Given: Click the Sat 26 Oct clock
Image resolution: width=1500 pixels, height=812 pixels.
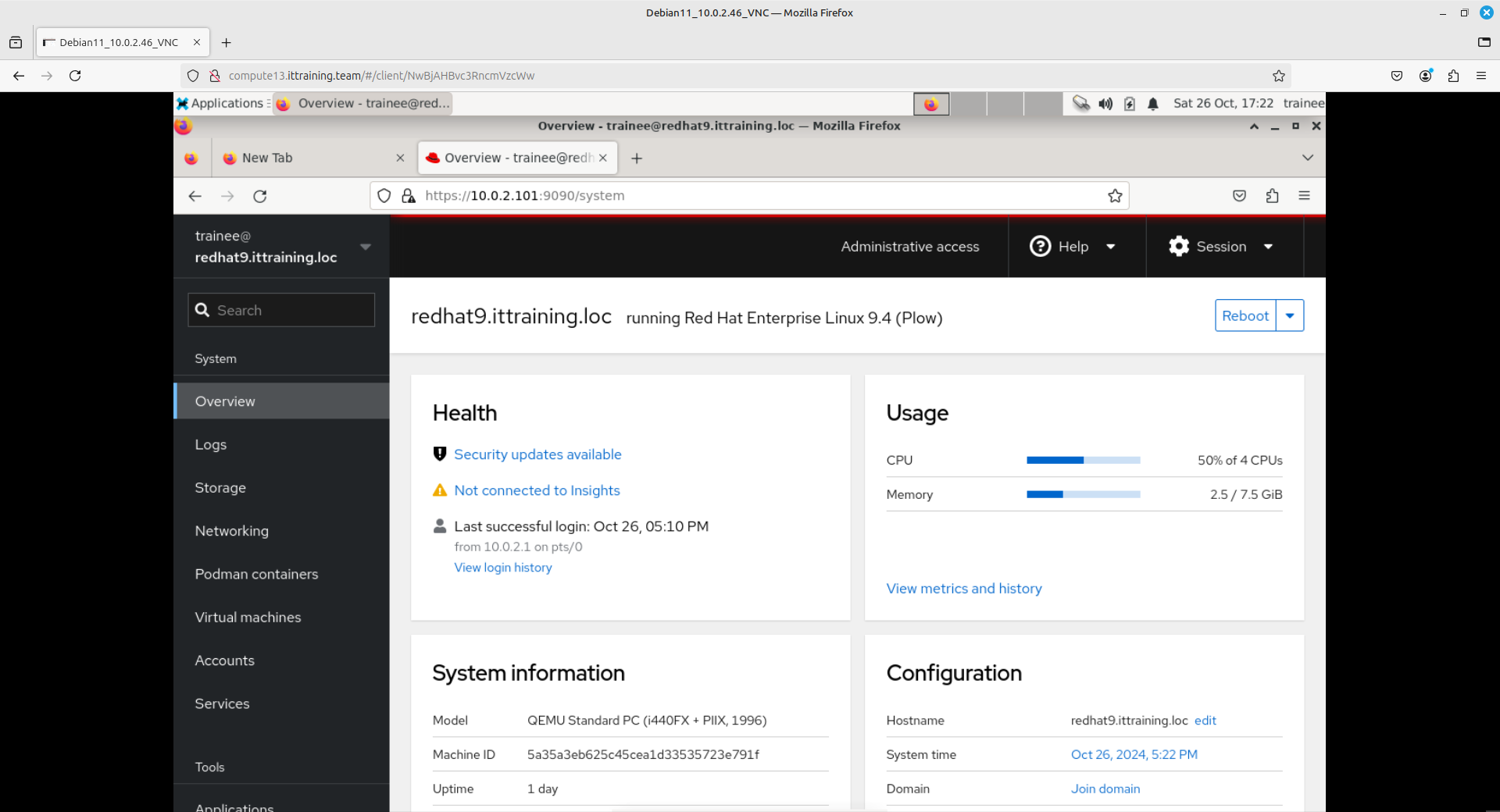Looking at the screenshot, I should point(1223,103).
